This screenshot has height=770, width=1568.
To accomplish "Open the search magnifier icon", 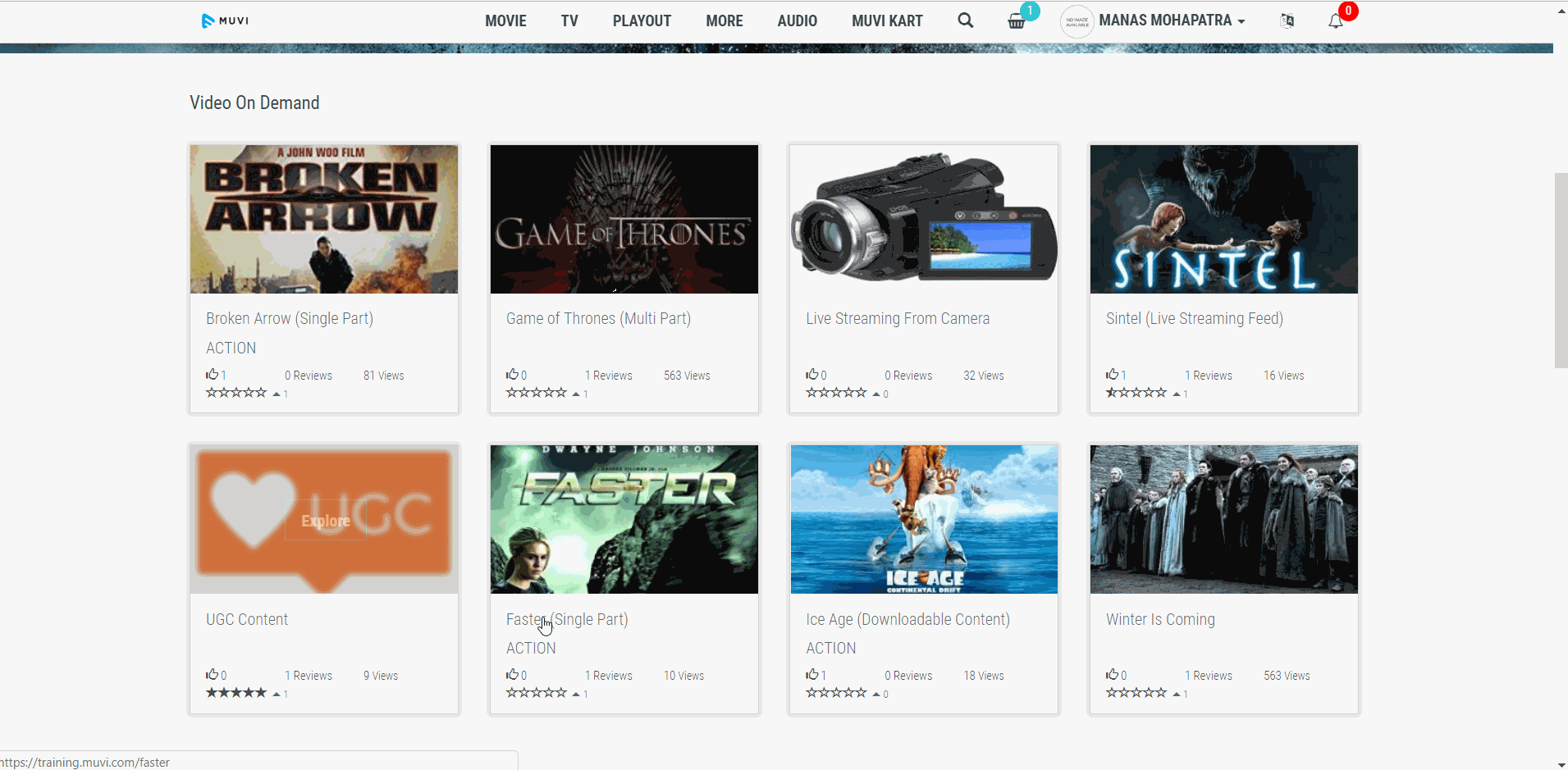I will click(x=966, y=21).
